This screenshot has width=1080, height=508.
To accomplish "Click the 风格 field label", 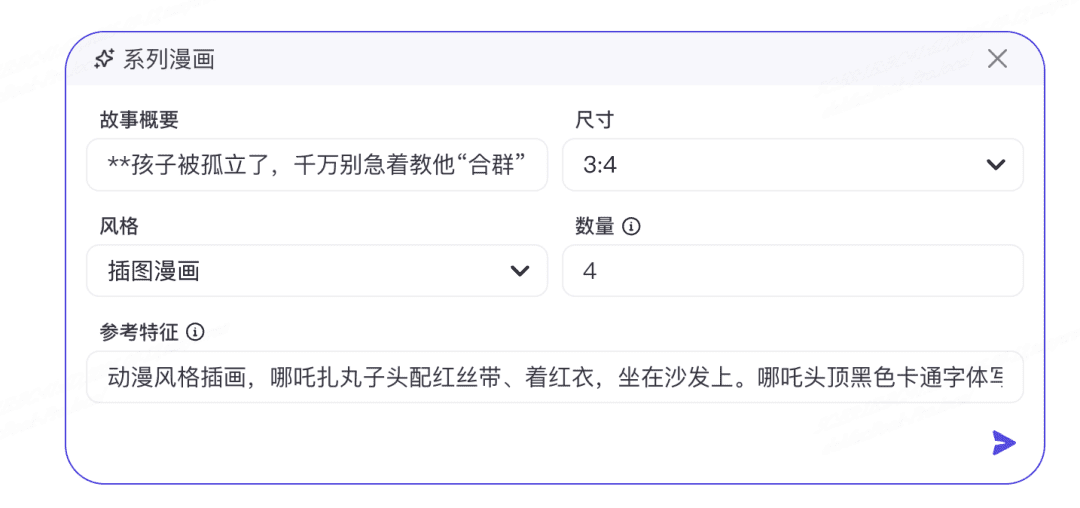I will (119, 226).
